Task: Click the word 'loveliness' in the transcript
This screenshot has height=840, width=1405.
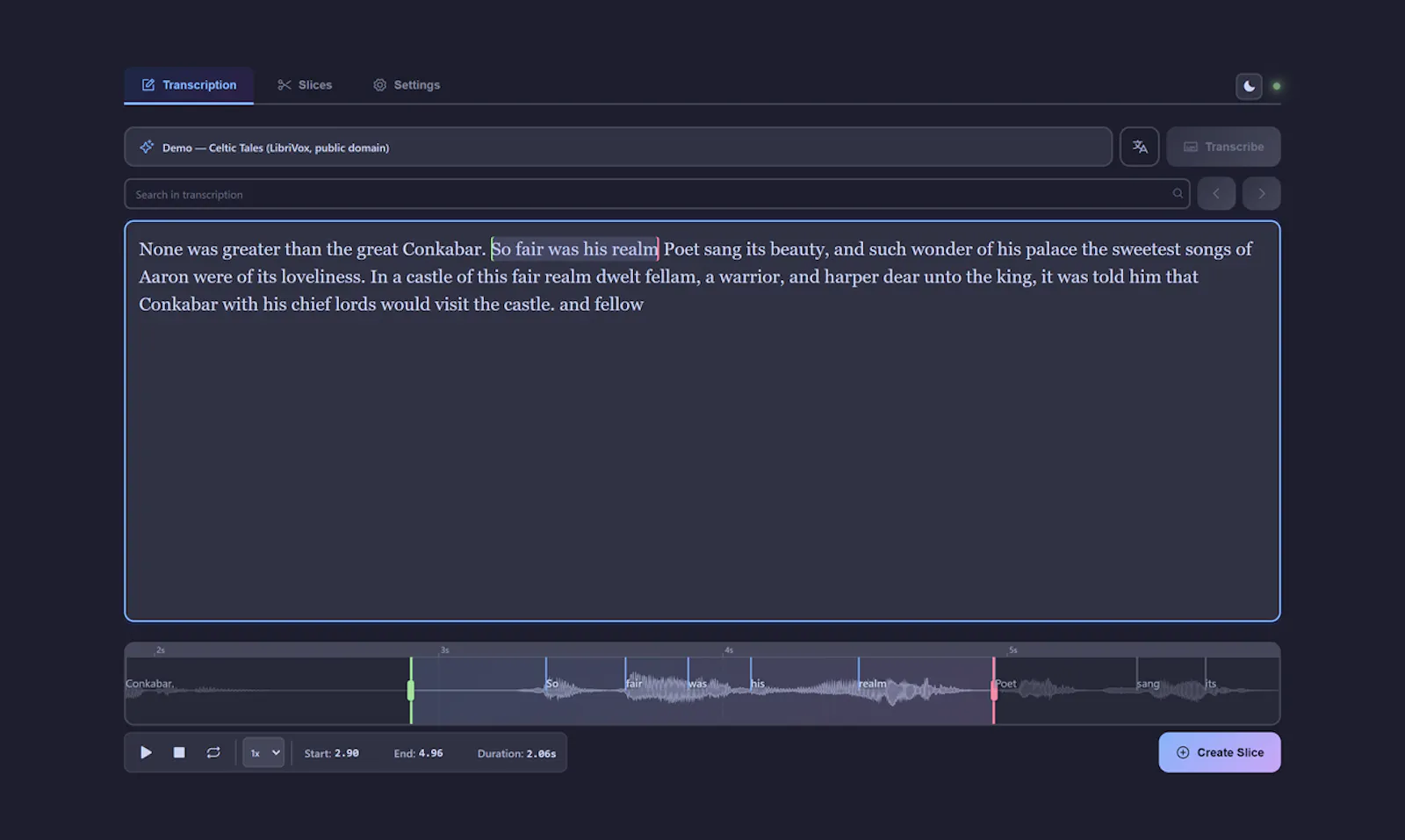Action: (x=321, y=276)
